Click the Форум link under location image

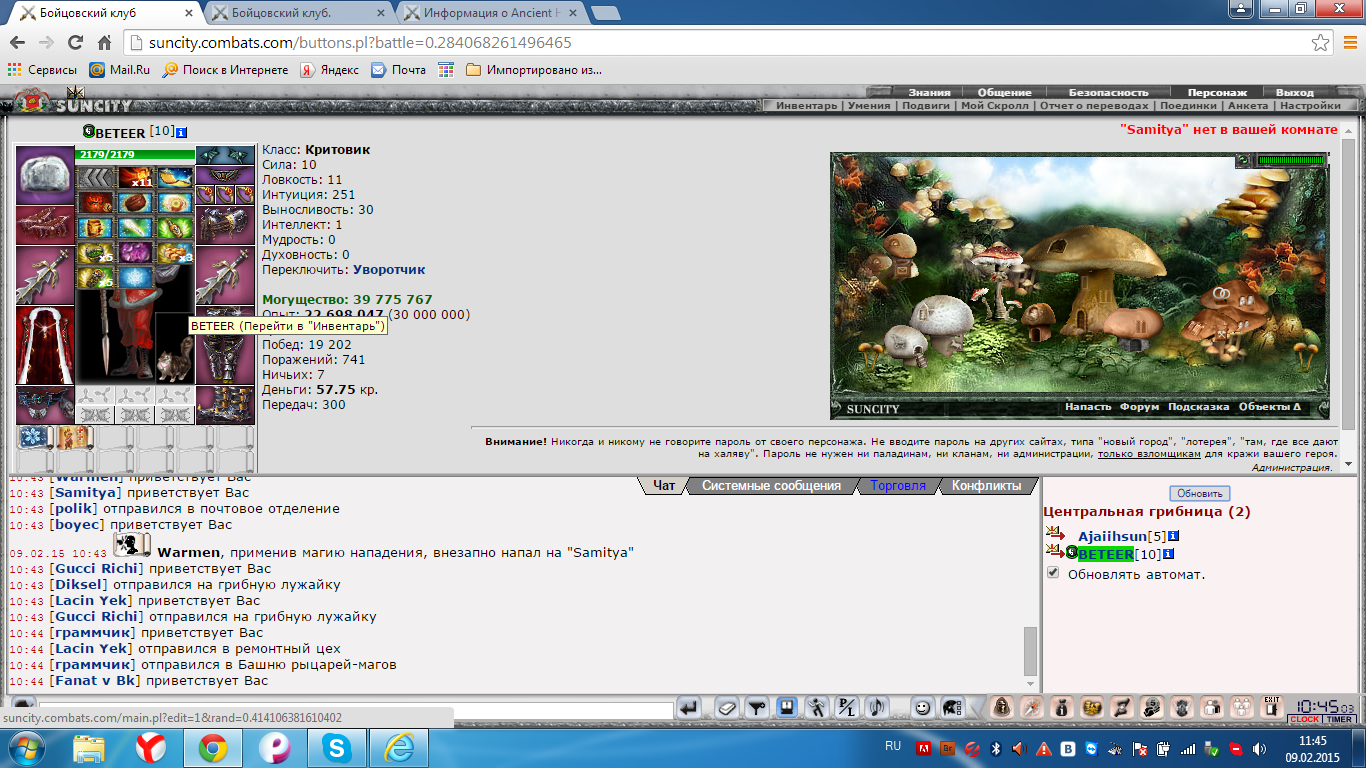click(x=1139, y=407)
